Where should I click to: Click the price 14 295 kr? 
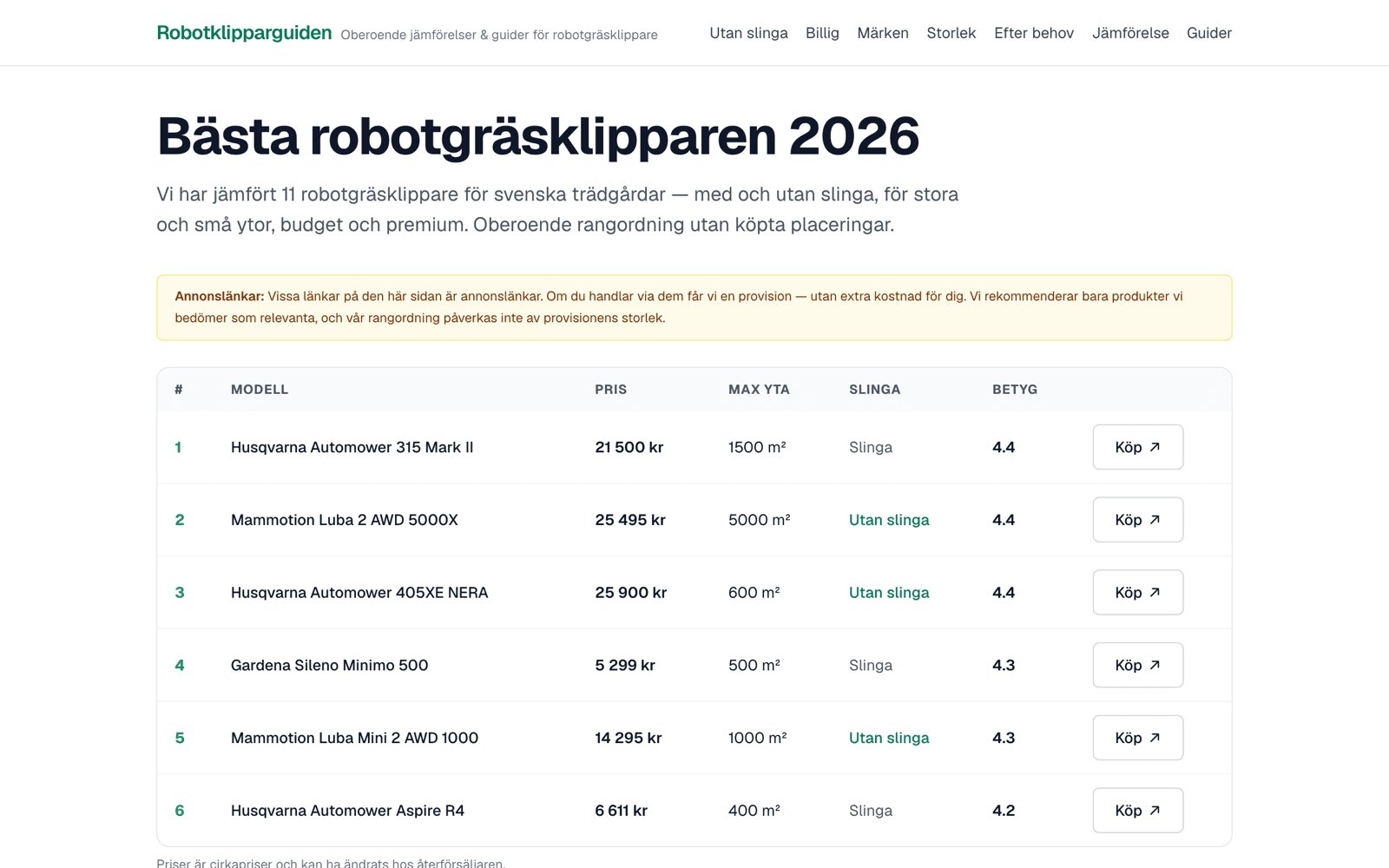(628, 738)
